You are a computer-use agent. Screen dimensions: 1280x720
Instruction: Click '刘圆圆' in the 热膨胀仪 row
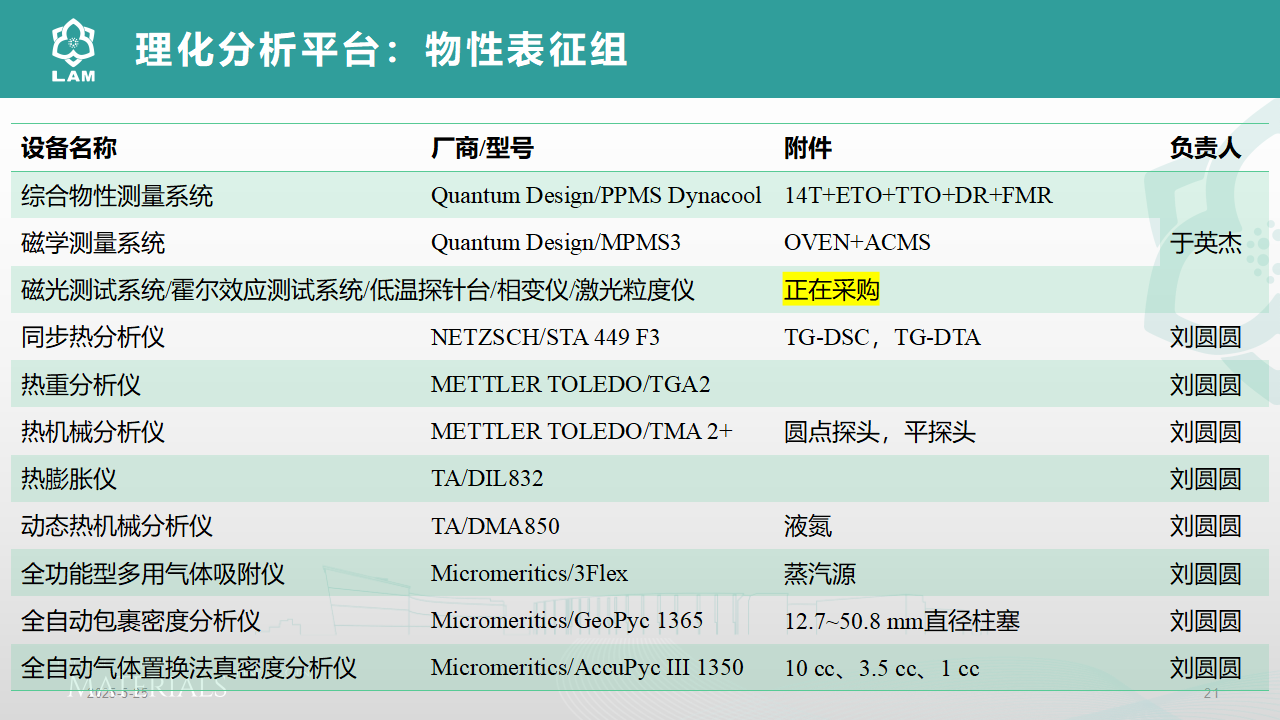[x=1206, y=479]
